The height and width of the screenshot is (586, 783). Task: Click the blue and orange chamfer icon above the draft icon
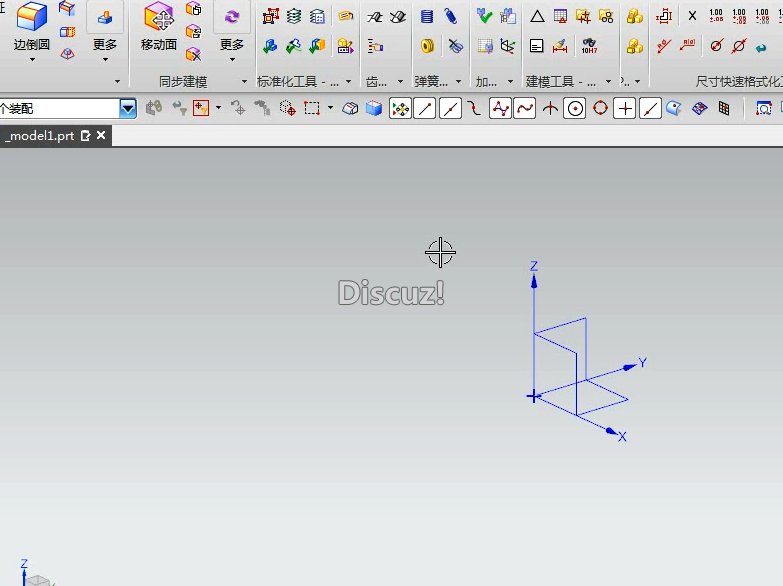pos(67,8)
